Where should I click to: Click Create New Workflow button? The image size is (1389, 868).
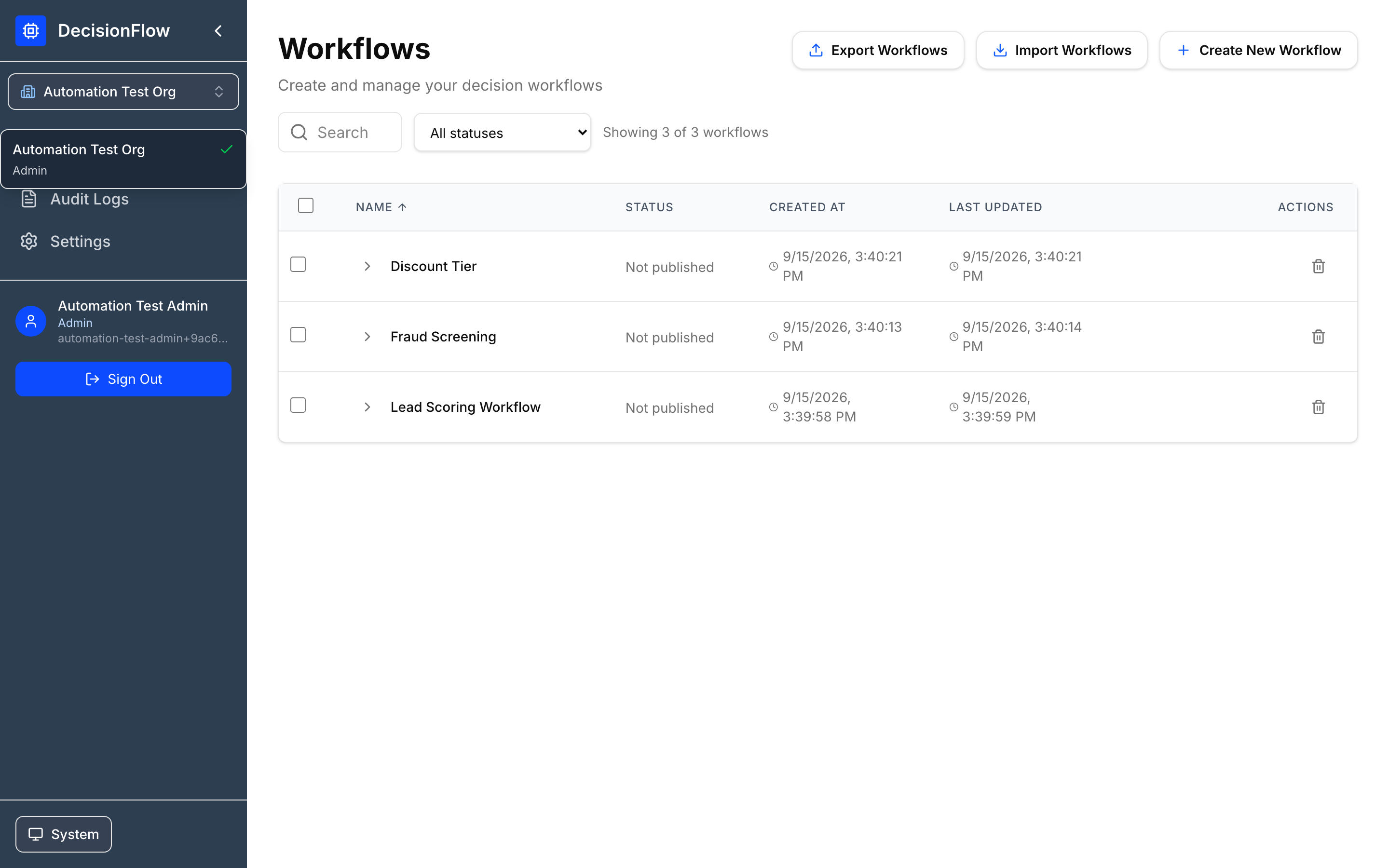1258,50
